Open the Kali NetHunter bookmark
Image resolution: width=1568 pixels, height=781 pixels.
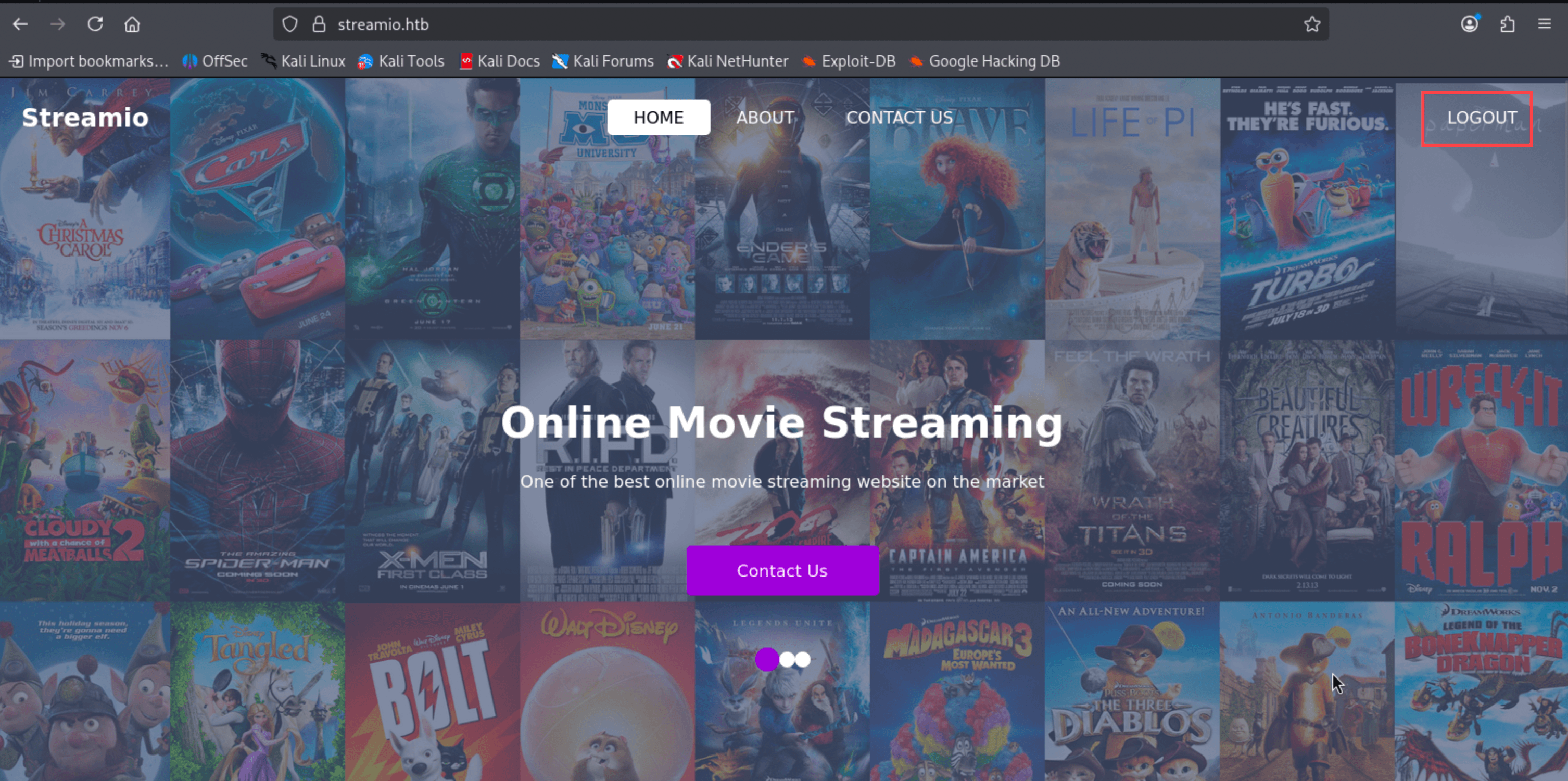tap(727, 61)
